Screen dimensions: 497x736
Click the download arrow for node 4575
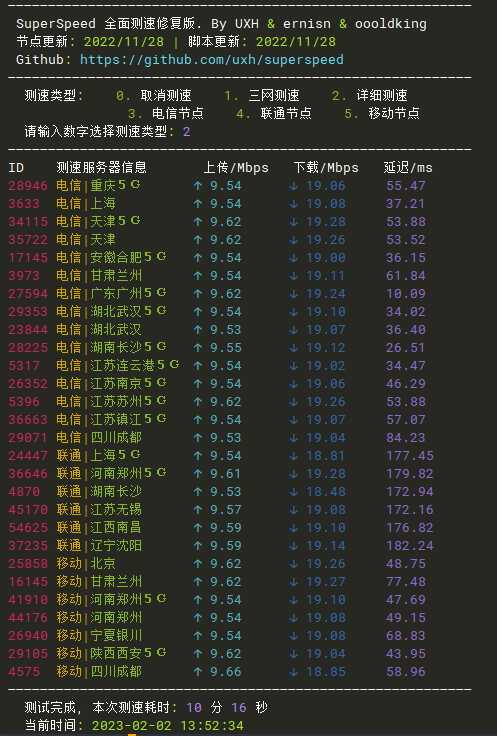click(294, 672)
